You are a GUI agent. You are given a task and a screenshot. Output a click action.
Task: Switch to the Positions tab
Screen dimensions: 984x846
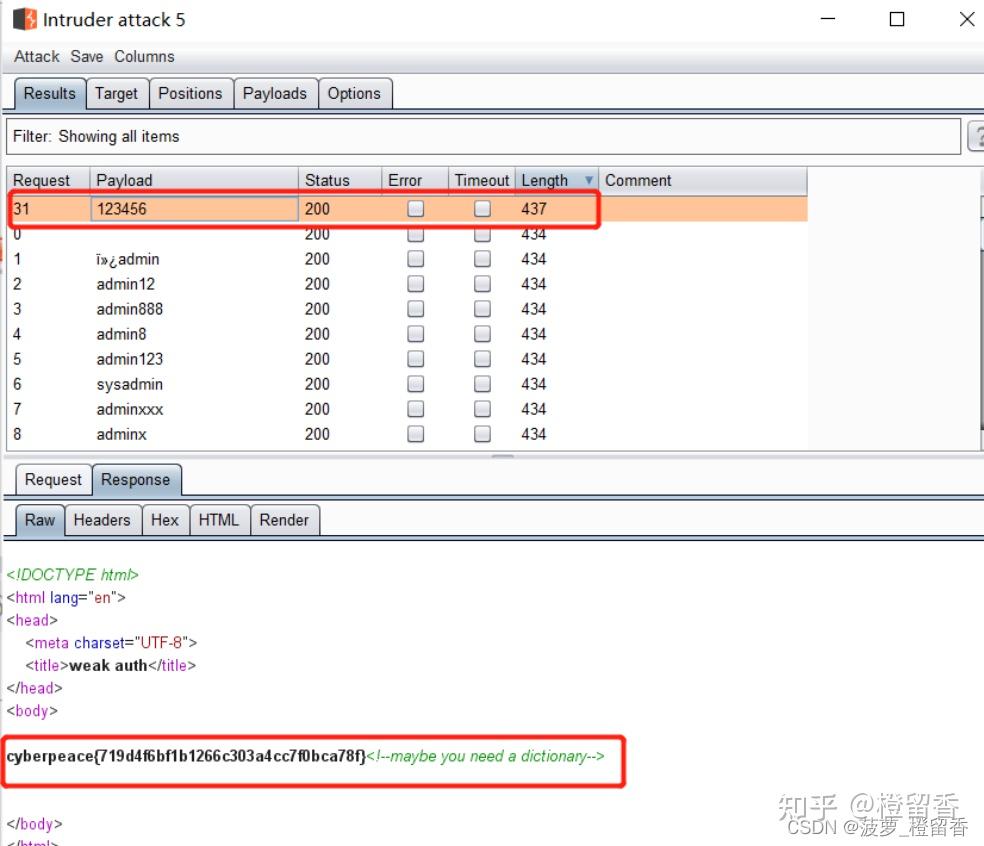tap(190, 94)
